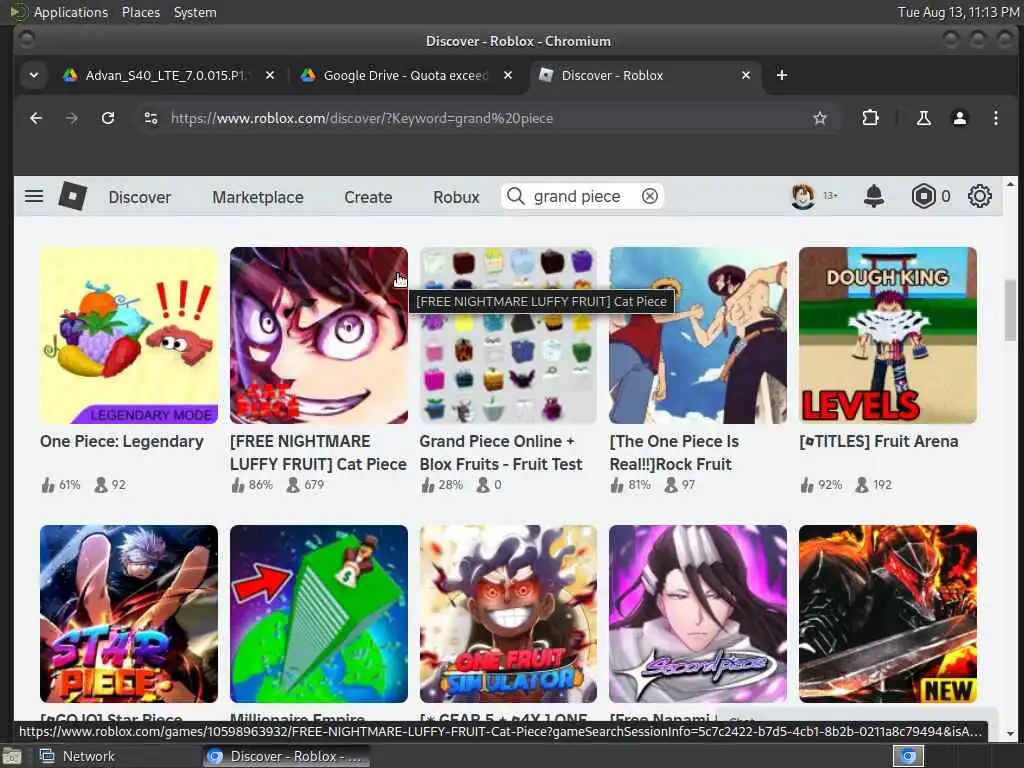
Task: Close the Google Drive Quota tab
Action: [507, 75]
